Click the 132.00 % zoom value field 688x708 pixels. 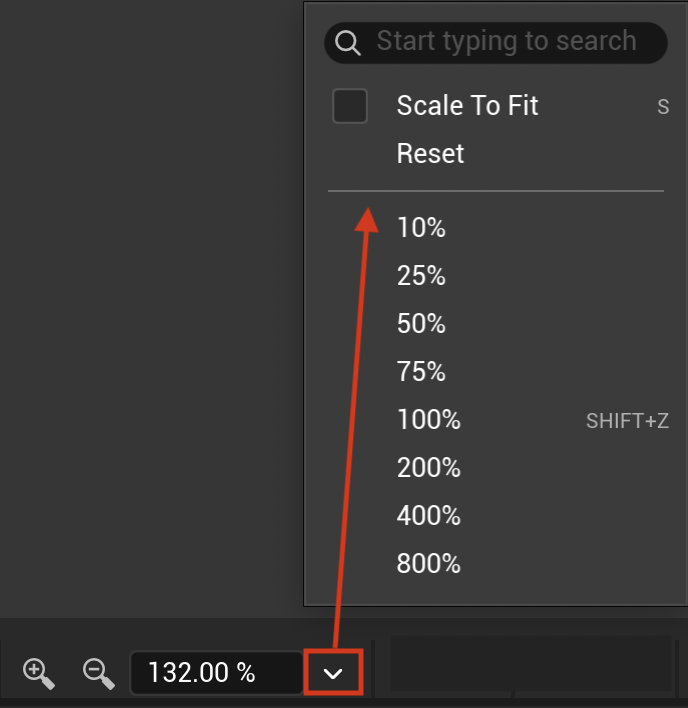click(x=216, y=673)
